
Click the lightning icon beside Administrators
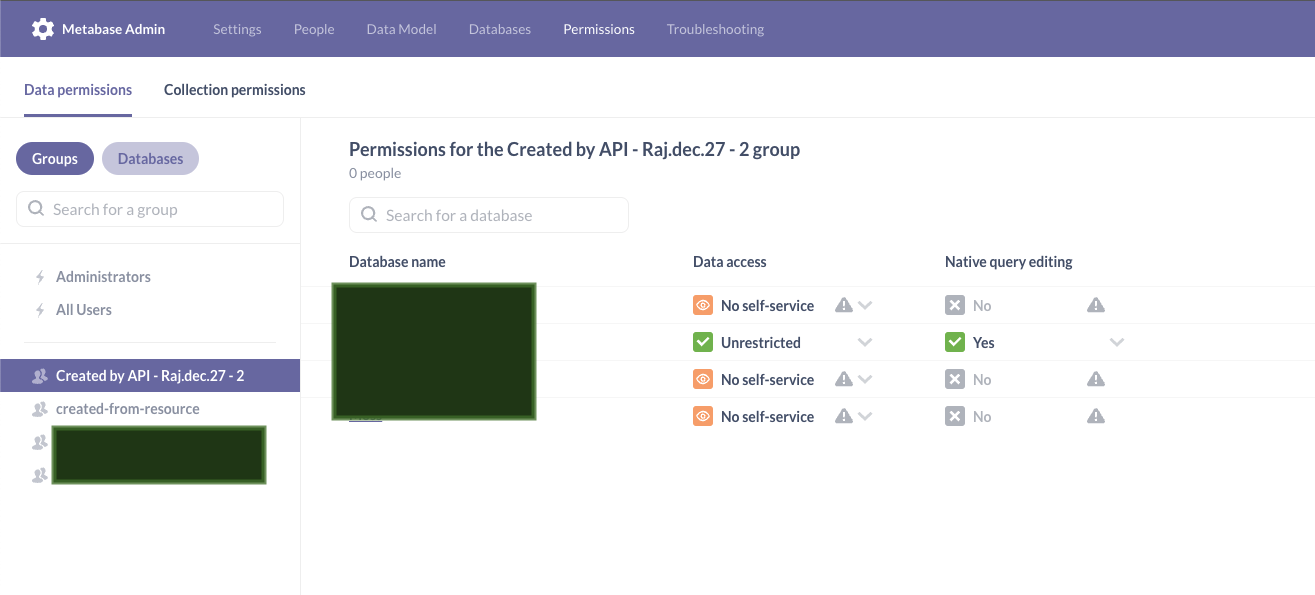(38, 276)
